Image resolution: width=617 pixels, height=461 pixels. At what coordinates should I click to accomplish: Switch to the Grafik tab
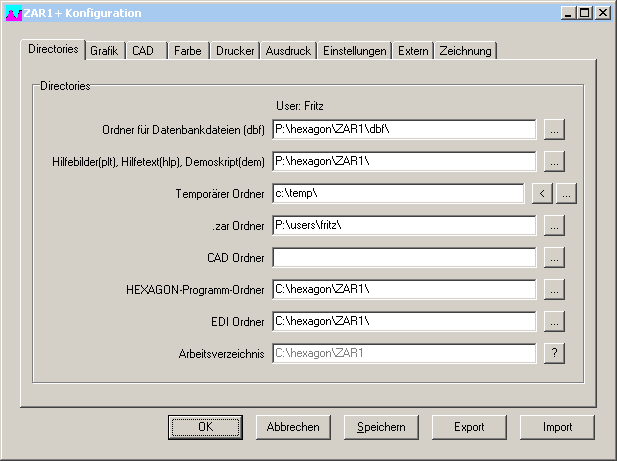104,51
